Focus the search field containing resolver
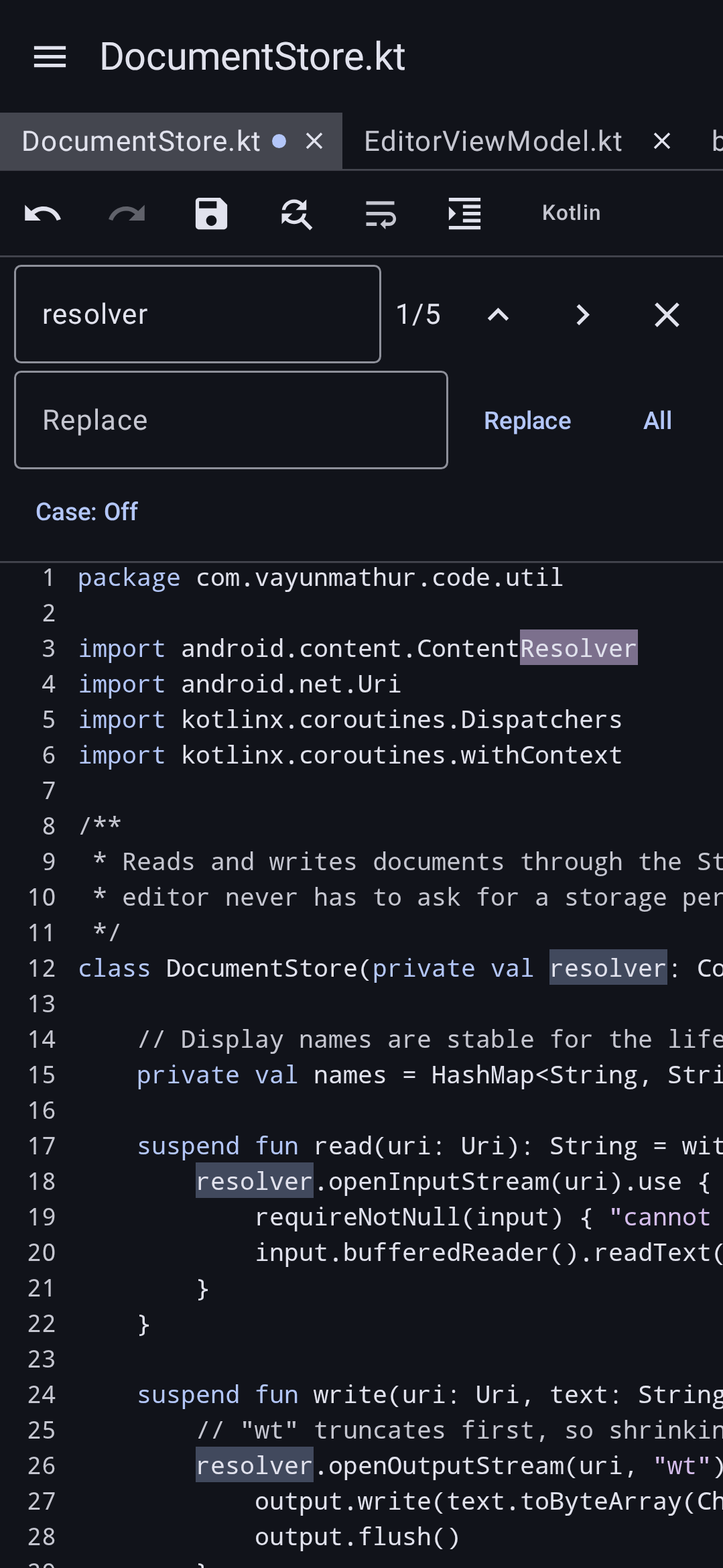The width and height of the screenshot is (723, 1568). [198, 314]
